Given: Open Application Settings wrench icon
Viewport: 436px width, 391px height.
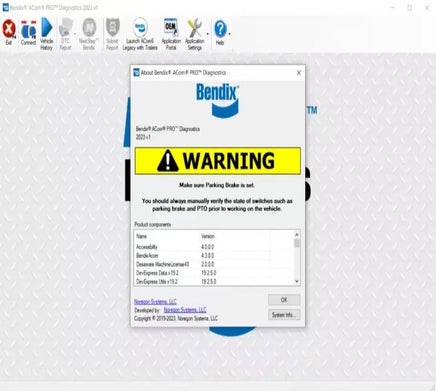Looking at the screenshot, I should pos(195,33).
